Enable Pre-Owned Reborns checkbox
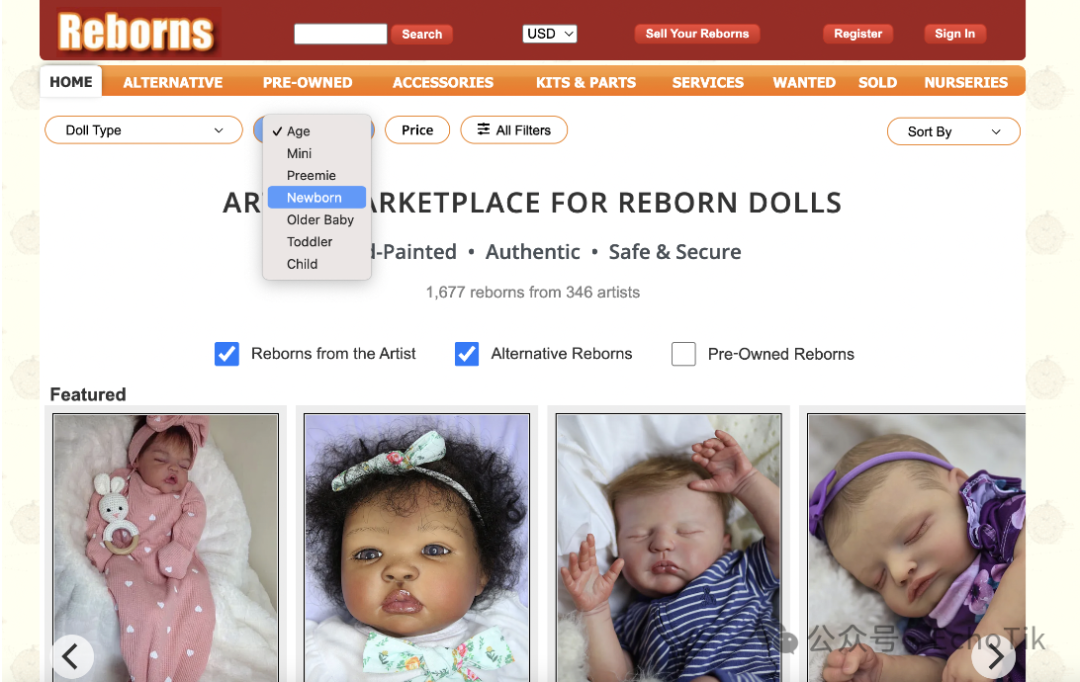The height and width of the screenshot is (682, 1080). point(683,354)
